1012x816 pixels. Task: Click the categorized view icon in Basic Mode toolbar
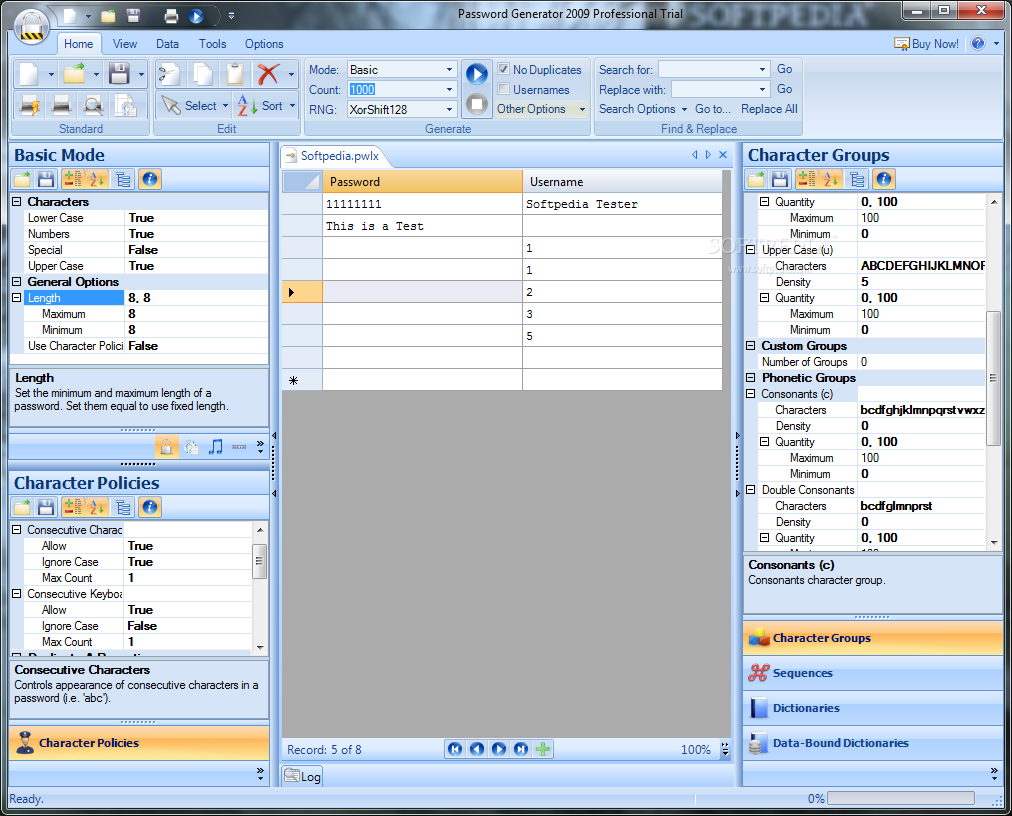click(x=72, y=179)
